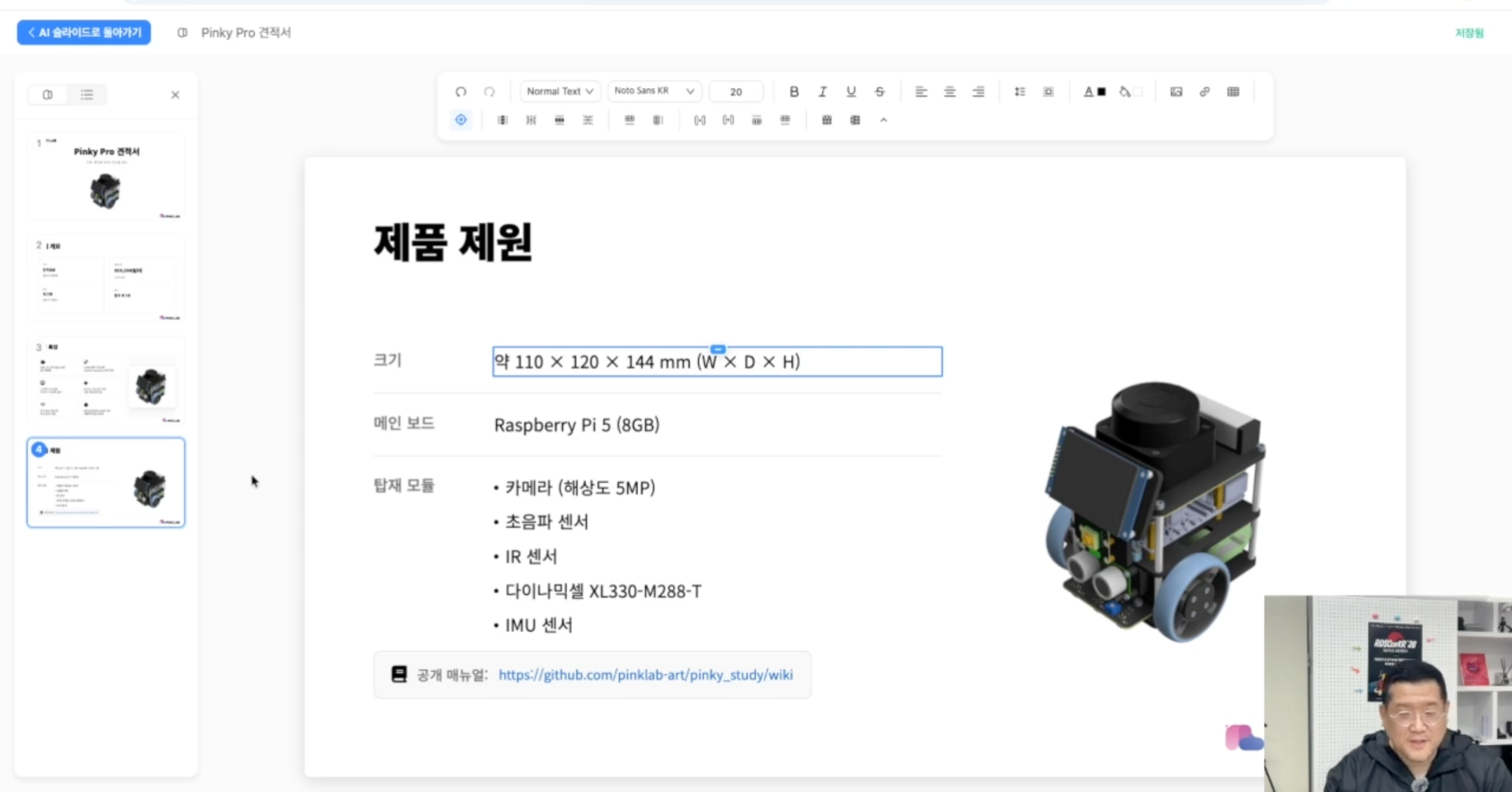Select the slide 4 thumbnail

point(106,482)
